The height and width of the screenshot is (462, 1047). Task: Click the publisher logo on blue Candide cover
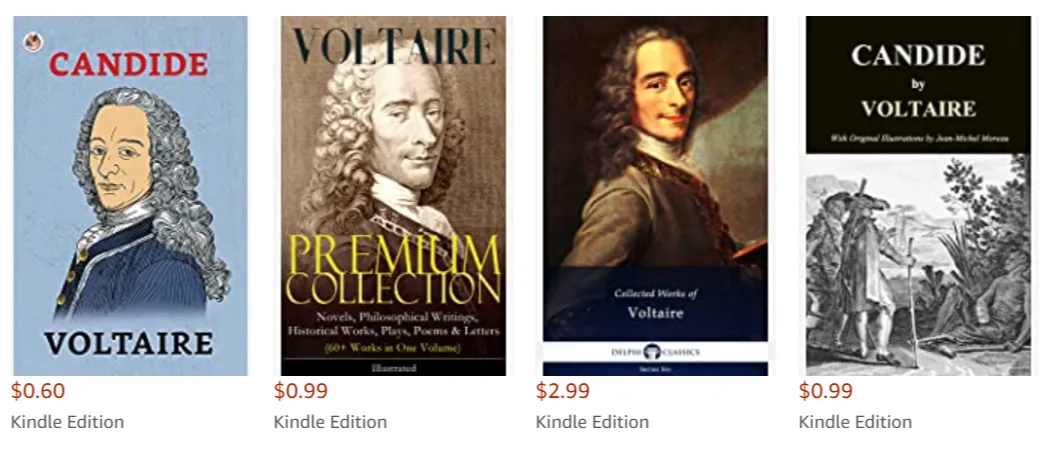point(32,42)
